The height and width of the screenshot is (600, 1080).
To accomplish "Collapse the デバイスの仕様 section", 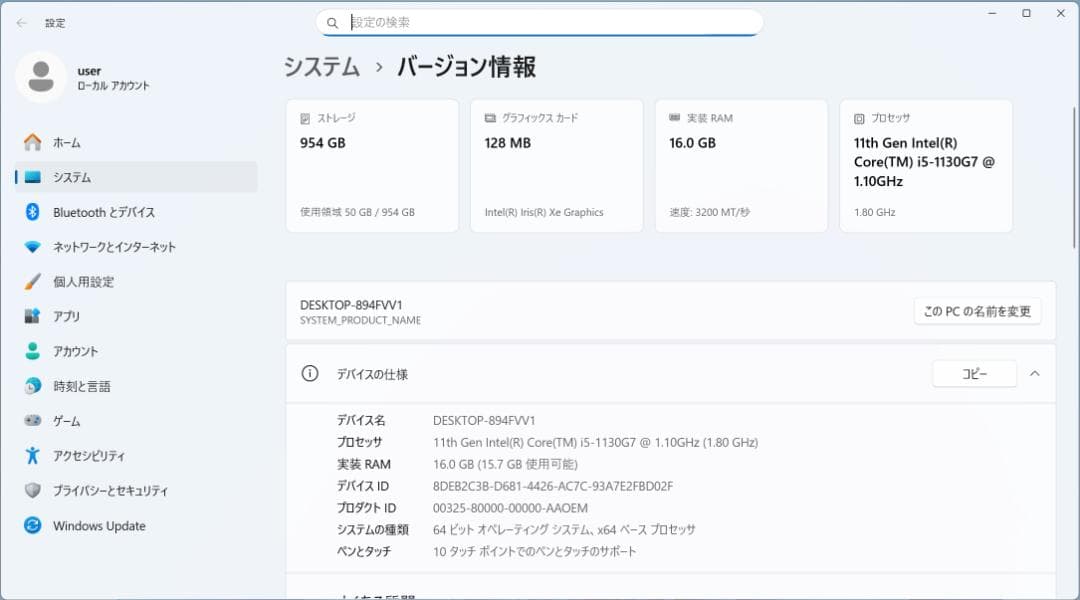I will pyautogui.click(x=1035, y=373).
